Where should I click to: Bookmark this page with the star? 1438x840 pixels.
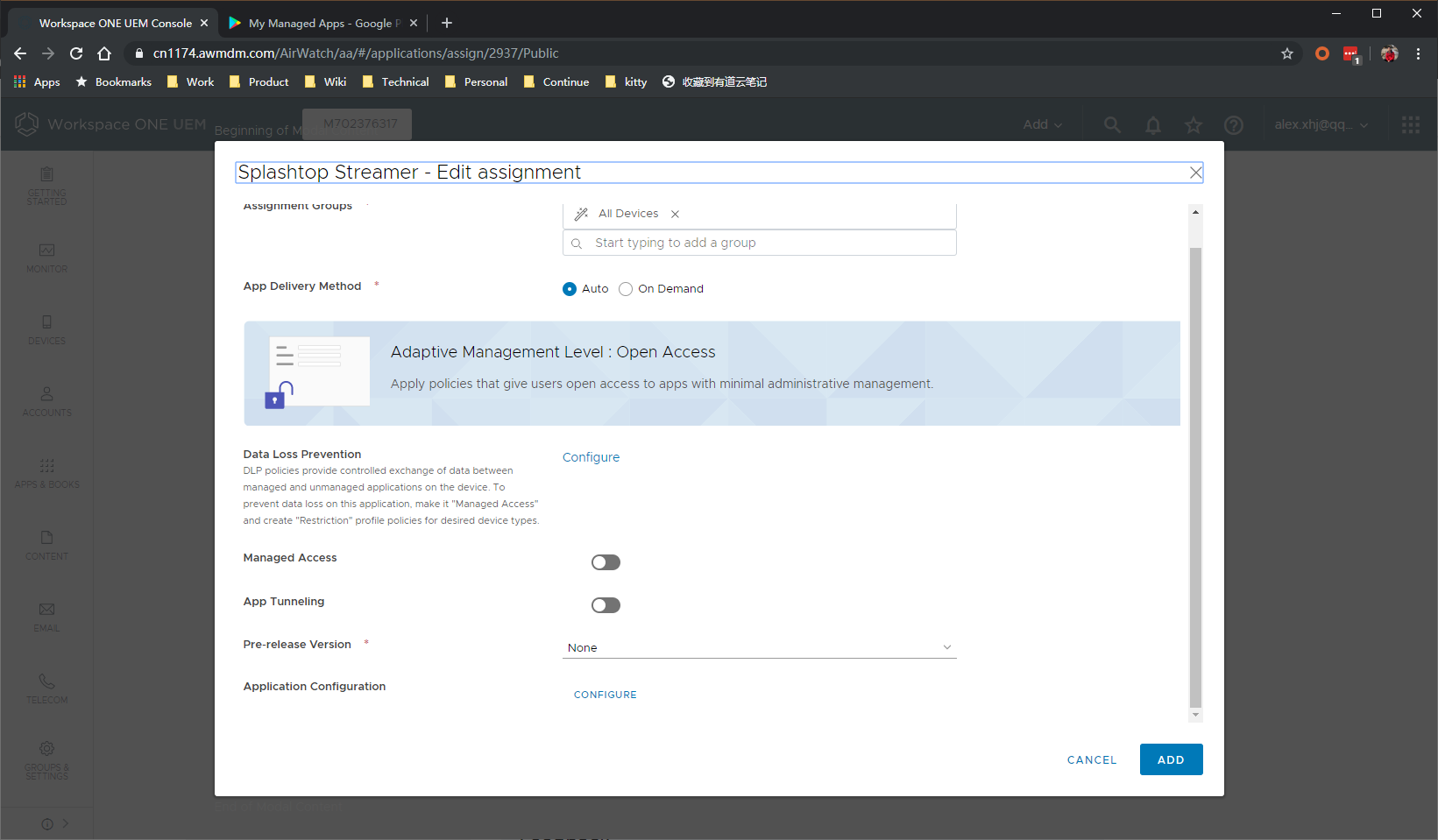pyautogui.click(x=1287, y=53)
